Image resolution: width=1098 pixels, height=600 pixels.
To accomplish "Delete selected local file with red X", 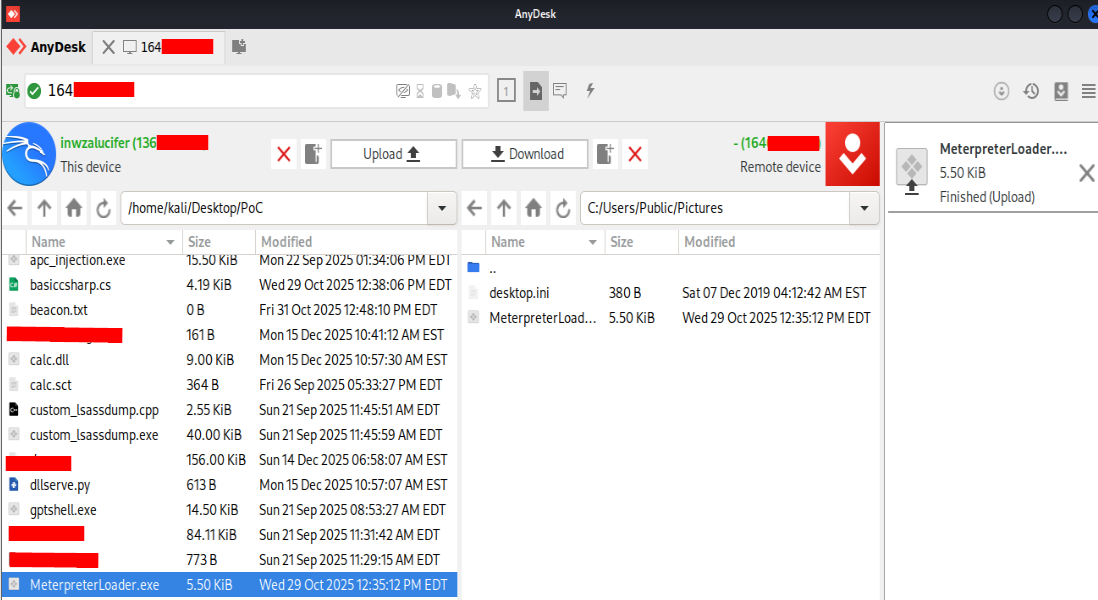I will (284, 154).
